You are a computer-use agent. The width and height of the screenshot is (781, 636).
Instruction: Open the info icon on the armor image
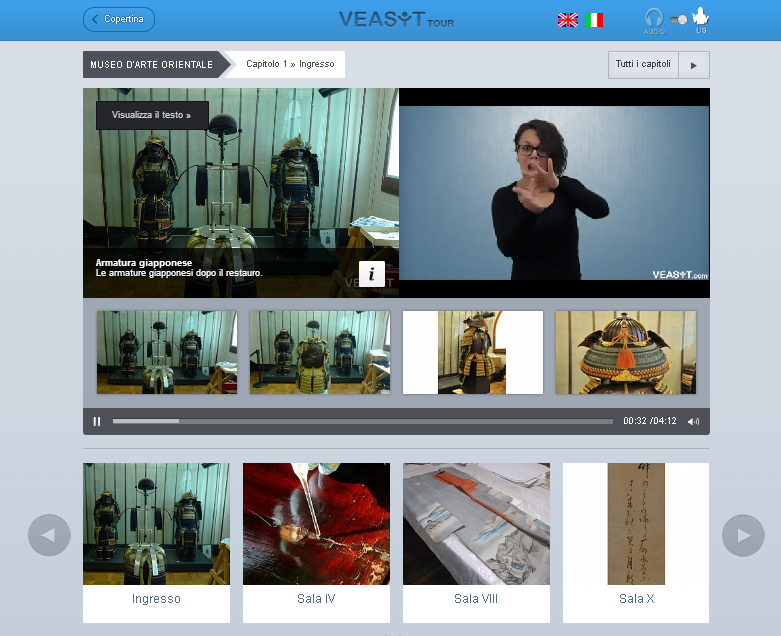[371, 274]
